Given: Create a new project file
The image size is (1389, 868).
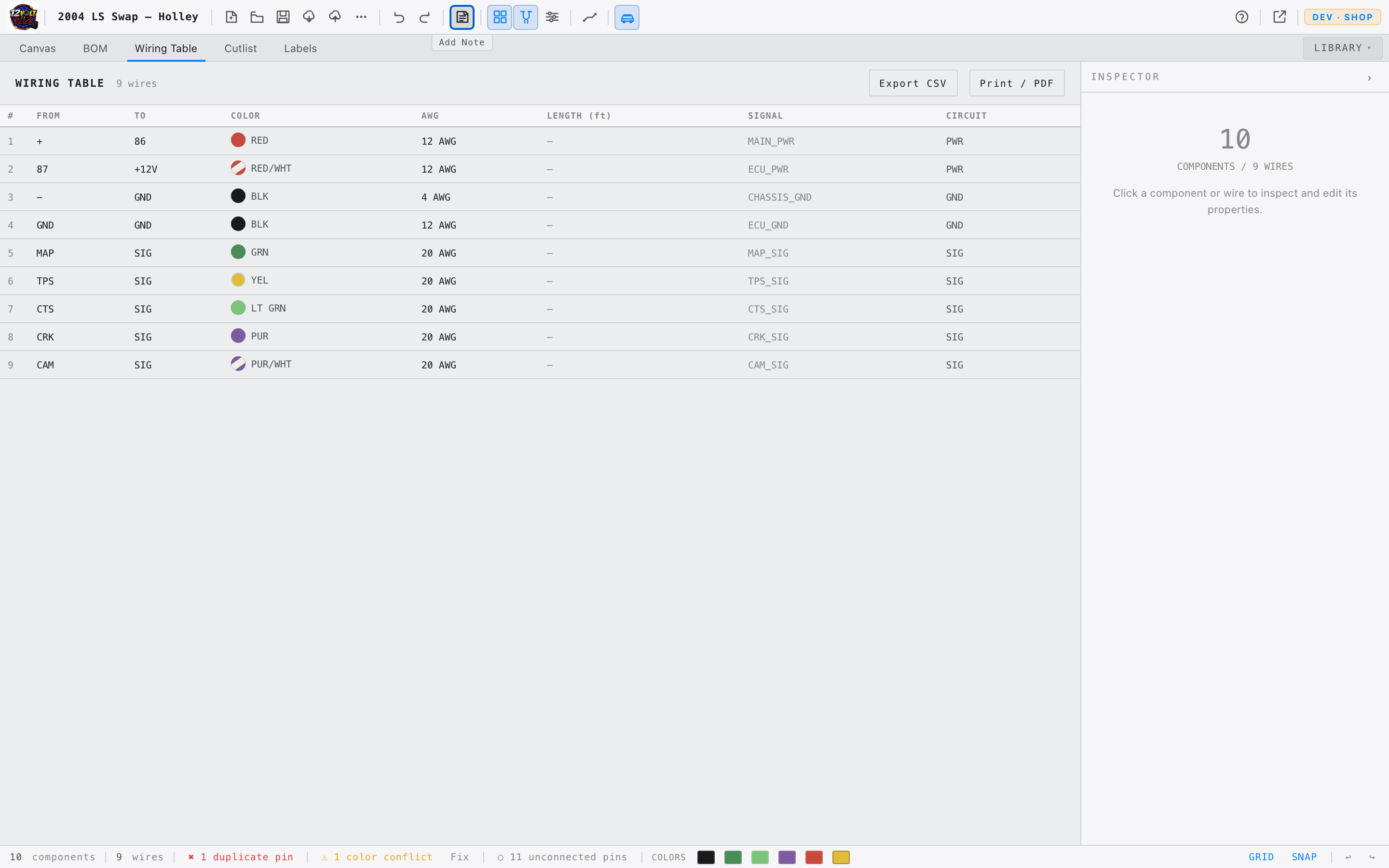Looking at the screenshot, I should 231,17.
